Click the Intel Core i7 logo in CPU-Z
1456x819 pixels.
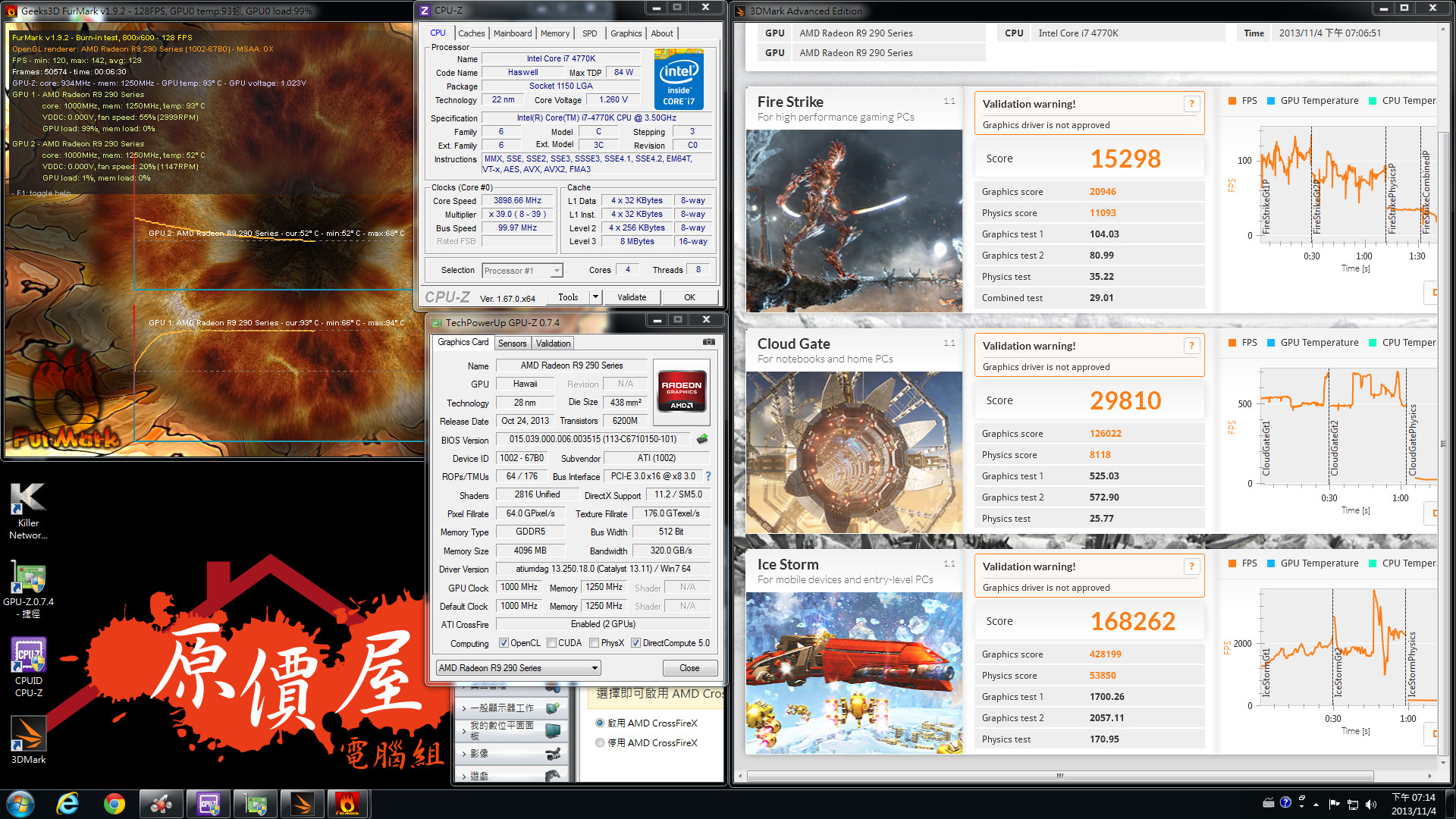click(679, 80)
